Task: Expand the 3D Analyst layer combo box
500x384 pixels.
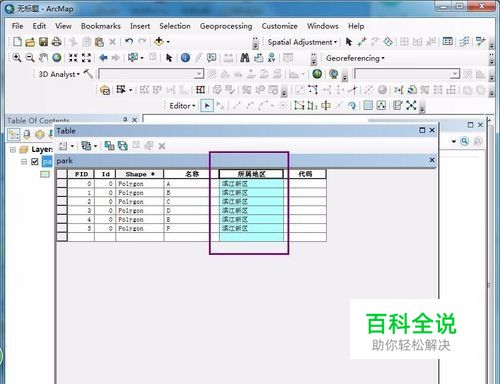Action: coord(199,74)
